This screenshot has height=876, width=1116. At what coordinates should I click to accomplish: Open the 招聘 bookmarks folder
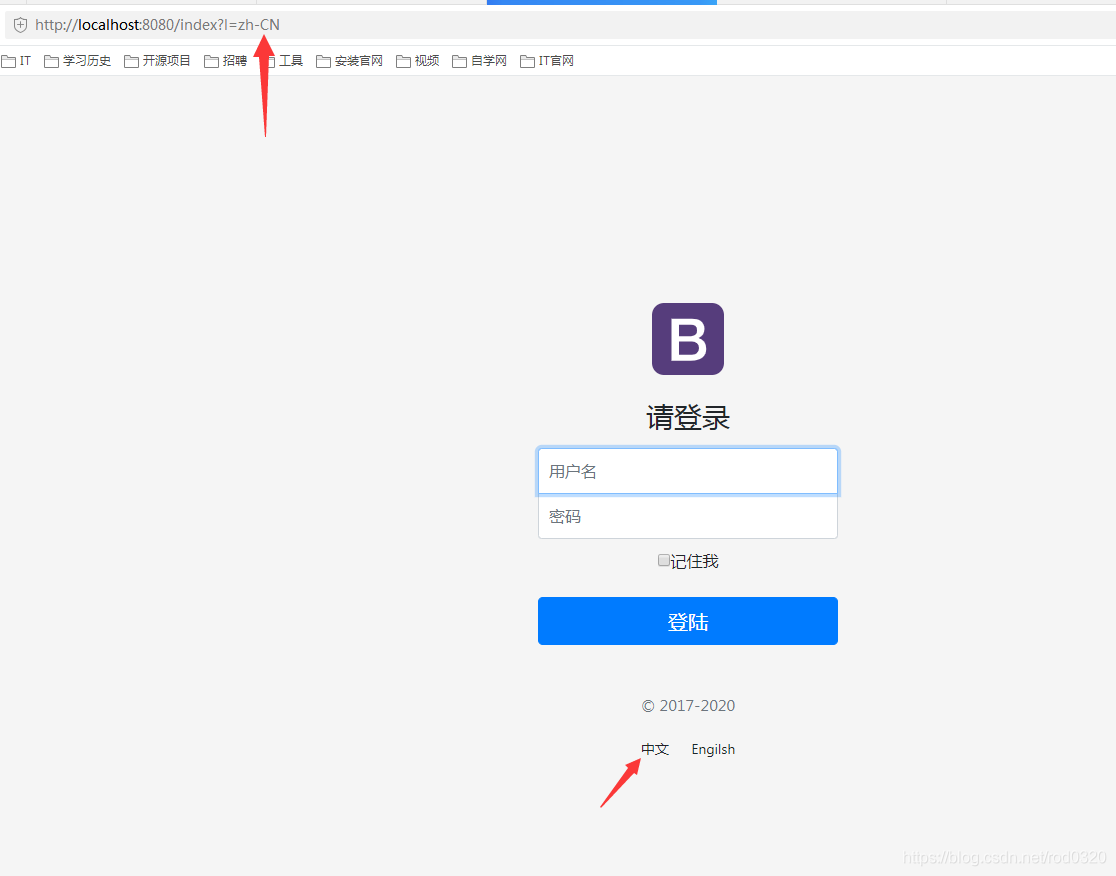[x=226, y=60]
